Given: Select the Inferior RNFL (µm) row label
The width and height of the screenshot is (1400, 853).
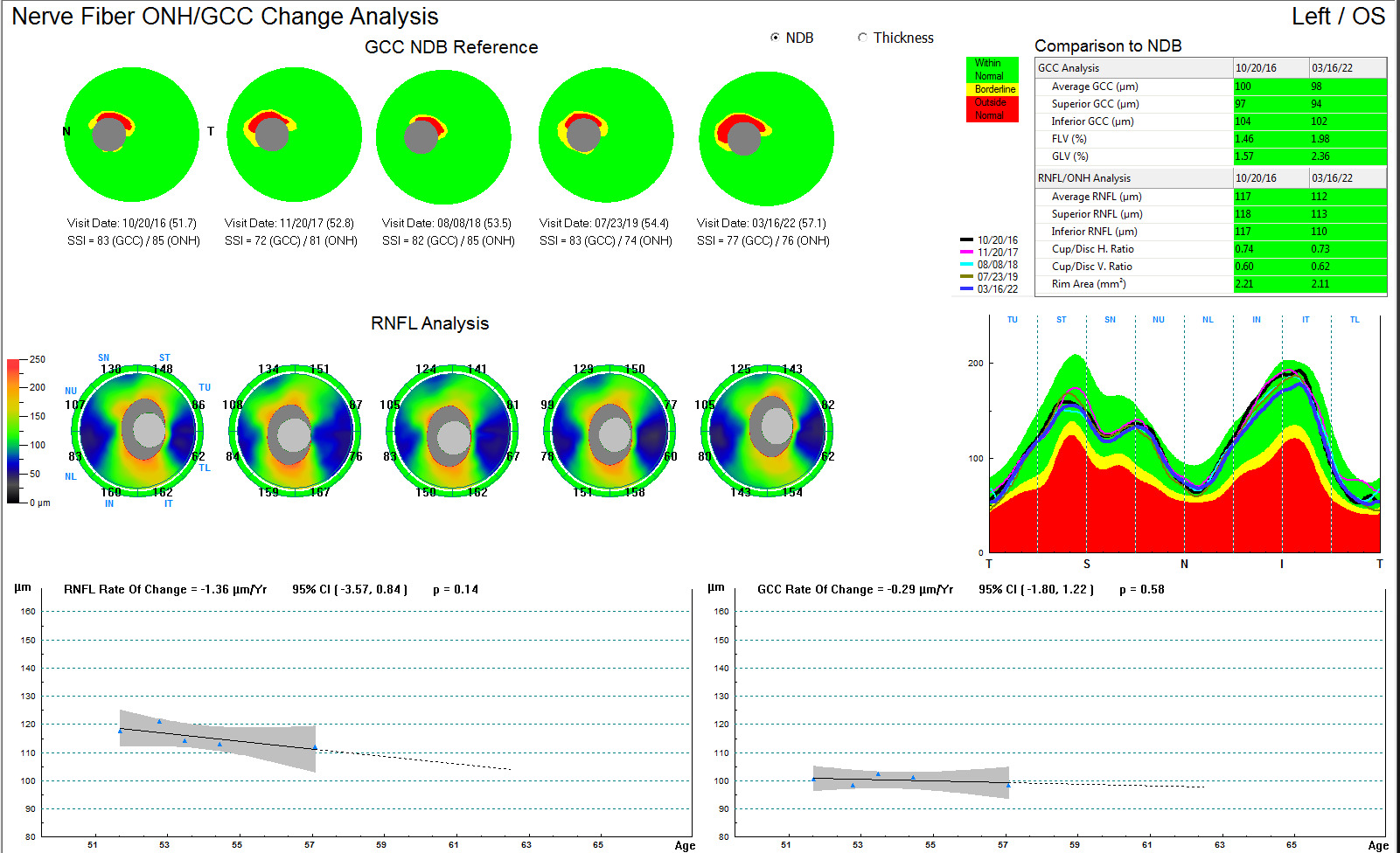Looking at the screenshot, I should point(1094,232).
